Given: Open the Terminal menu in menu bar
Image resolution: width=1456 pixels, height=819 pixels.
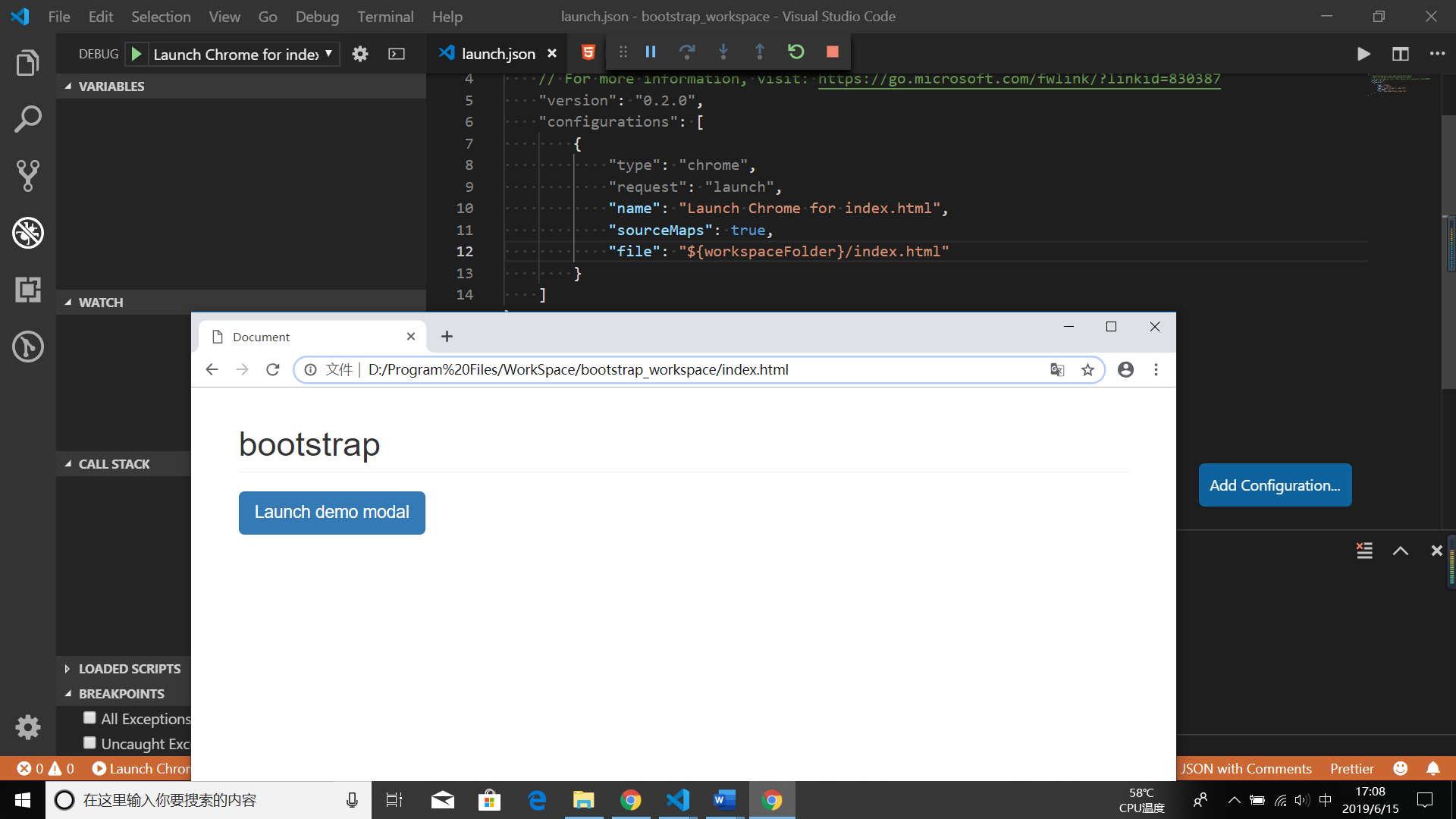Looking at the screenshot, I should (x=384, y=17).
